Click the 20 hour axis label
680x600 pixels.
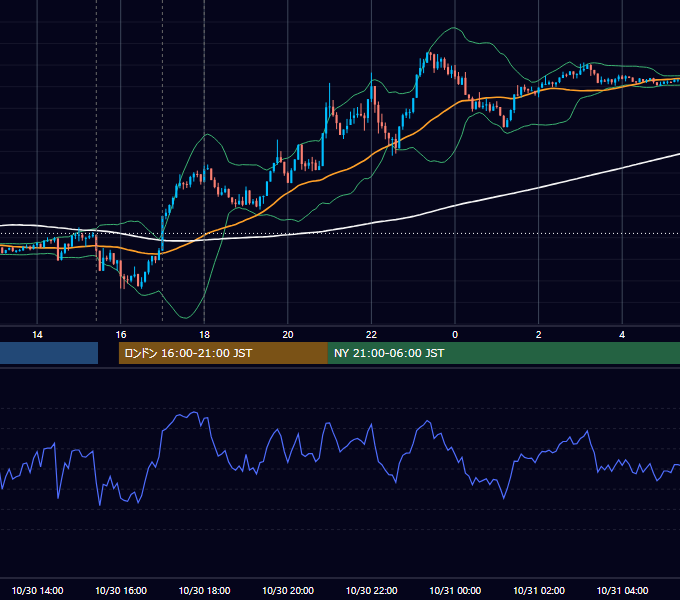click(x=288, y=335)
